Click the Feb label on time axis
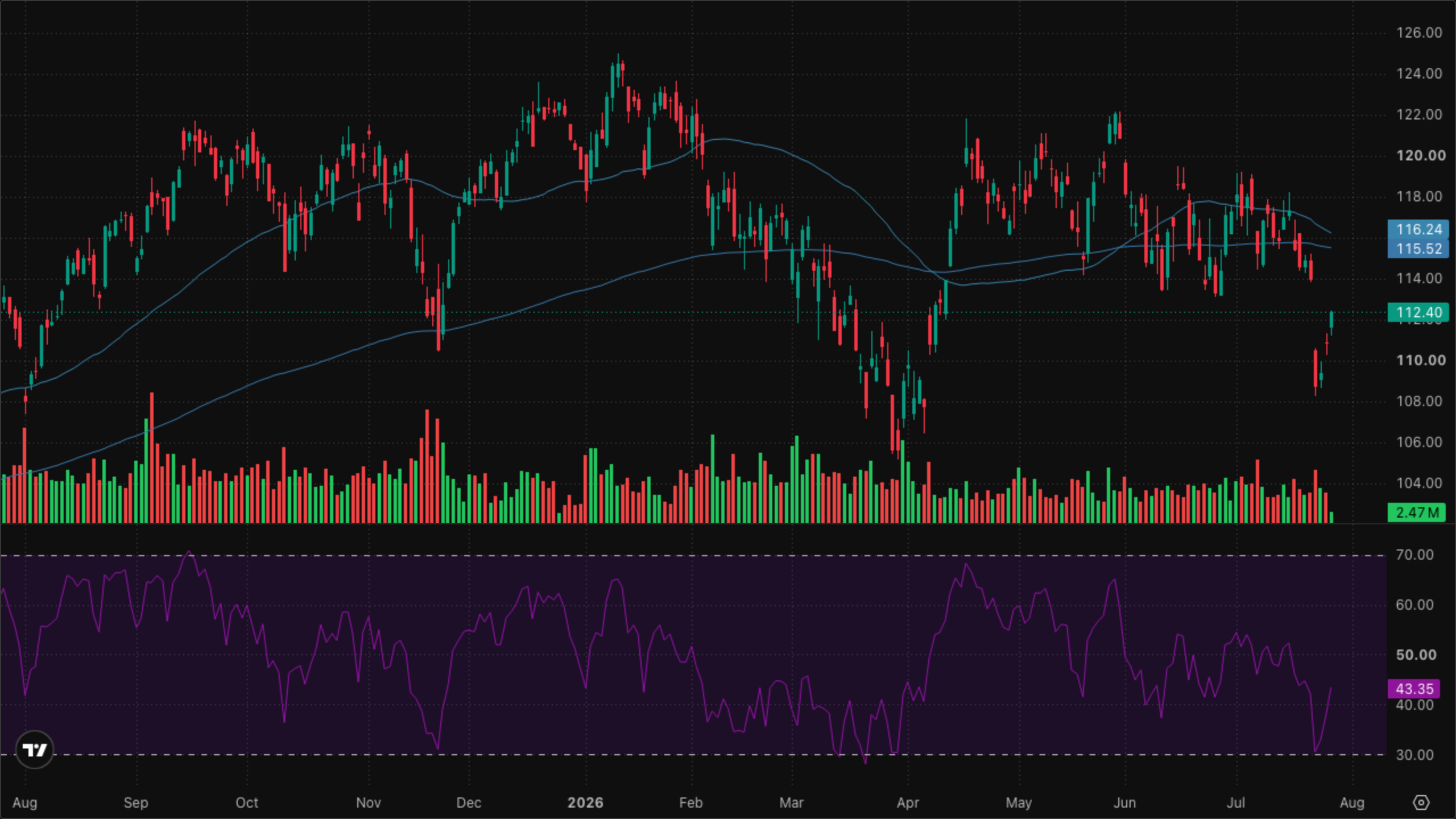 pos(691,803)
